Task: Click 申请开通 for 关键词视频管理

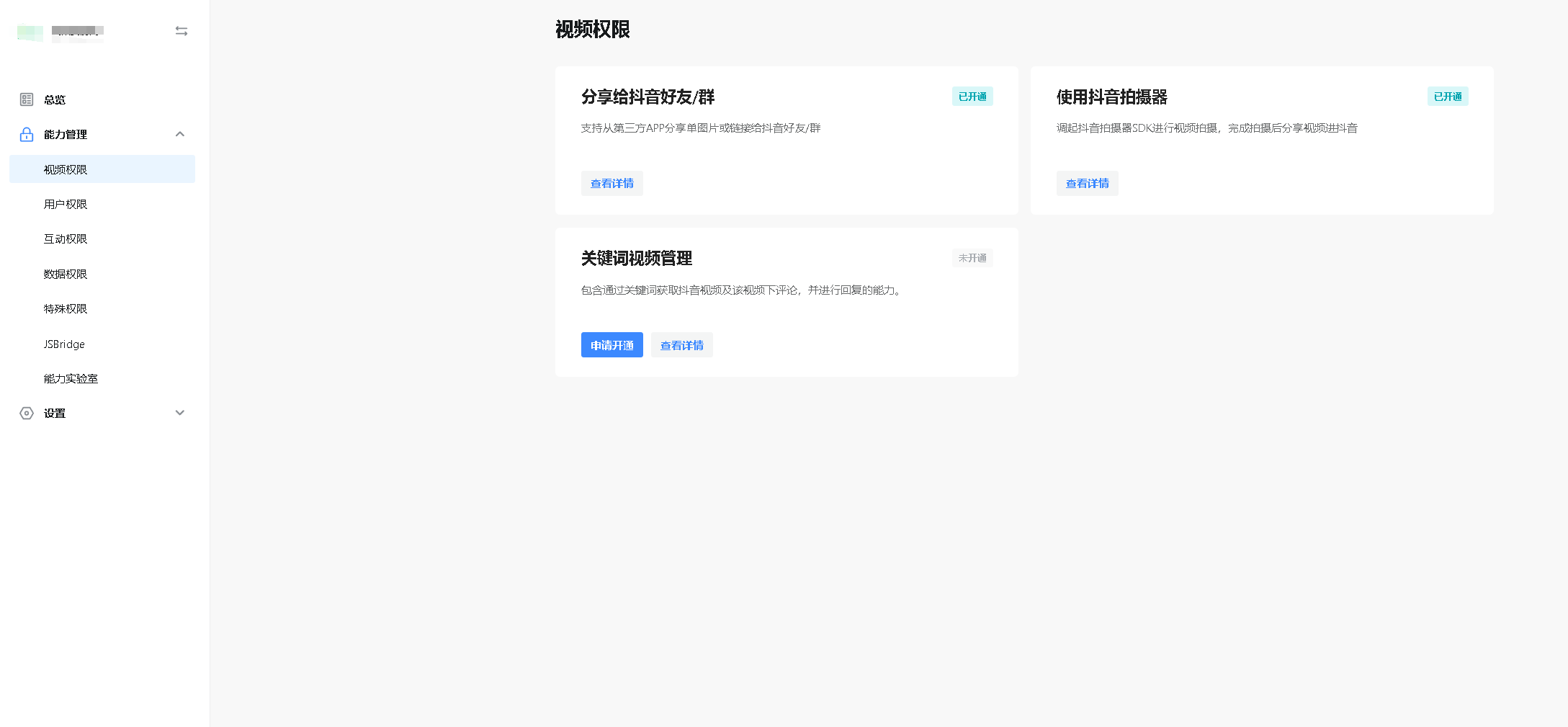Action: 611,345
